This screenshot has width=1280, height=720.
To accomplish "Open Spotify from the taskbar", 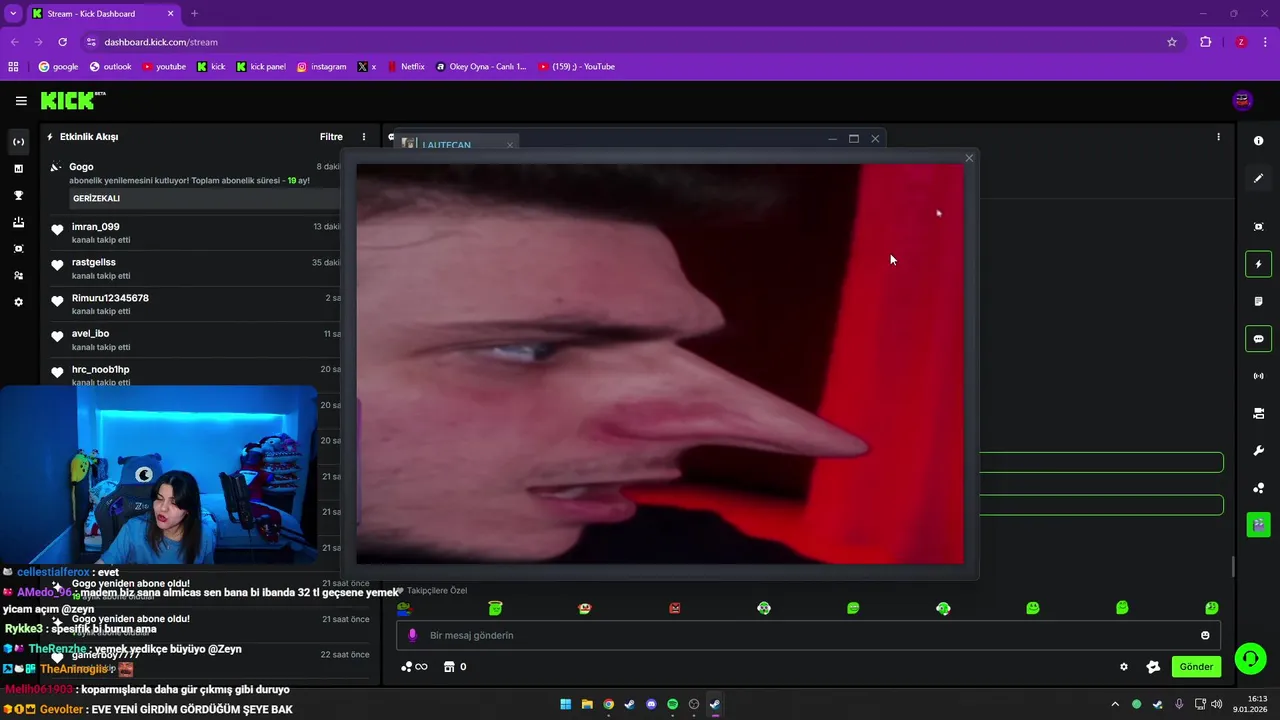I will [x=672, y=704].
